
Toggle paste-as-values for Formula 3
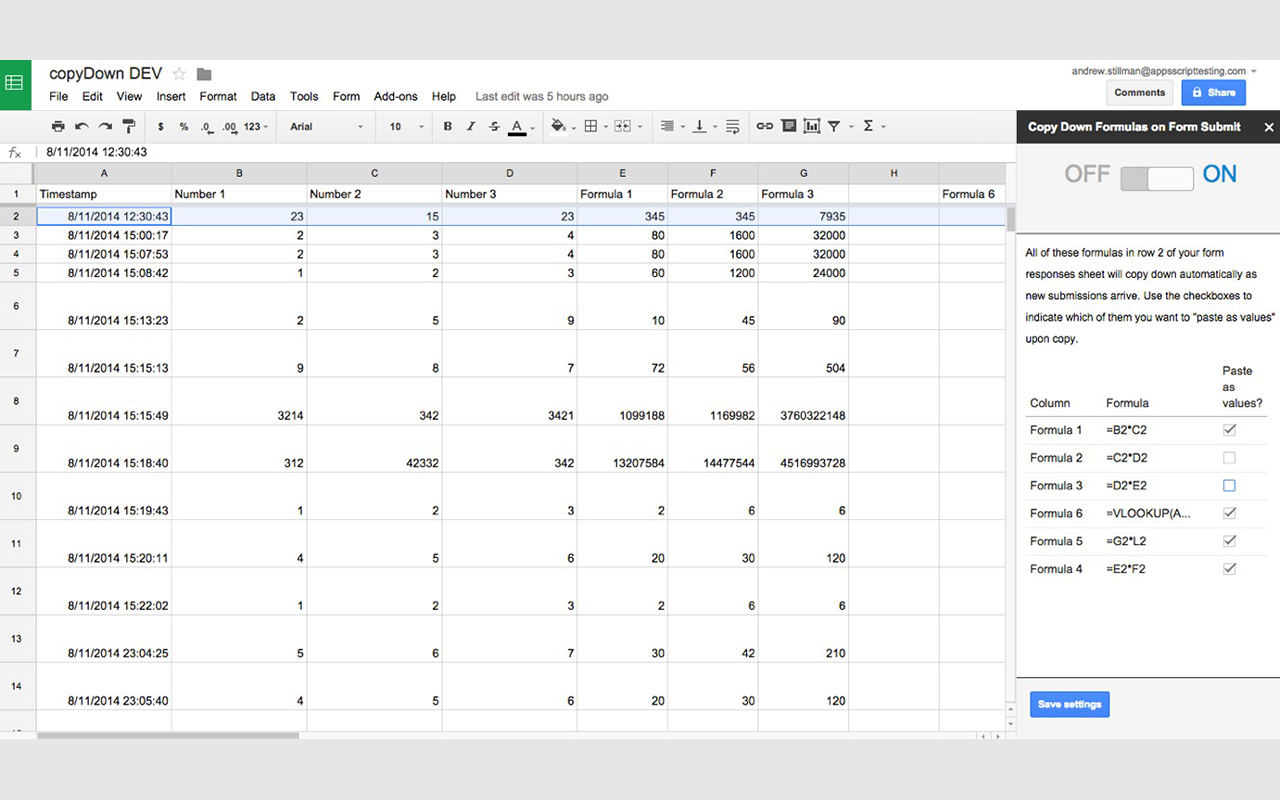[1230, 486]
